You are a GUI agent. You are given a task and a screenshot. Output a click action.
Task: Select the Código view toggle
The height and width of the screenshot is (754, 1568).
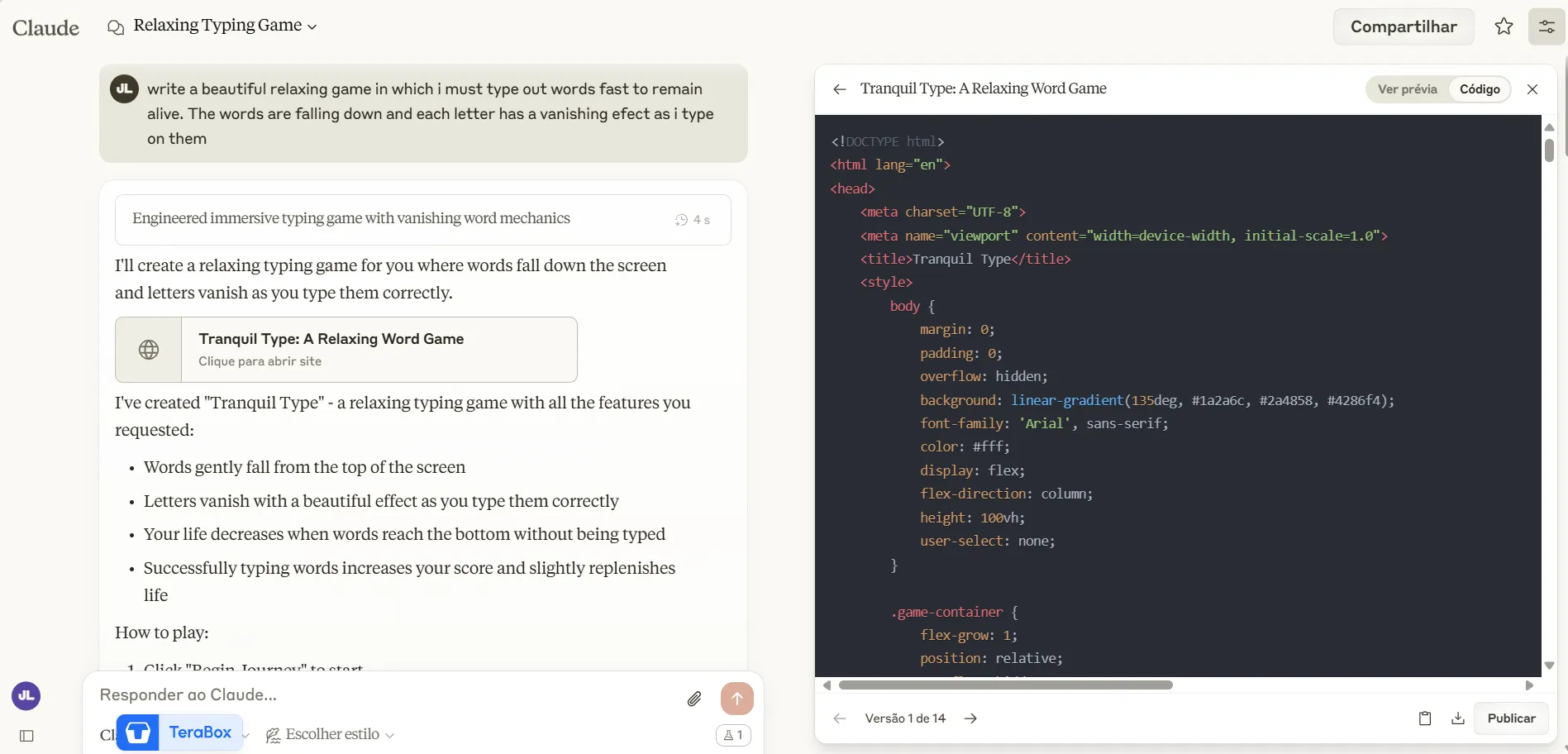tap(1479, 89)
